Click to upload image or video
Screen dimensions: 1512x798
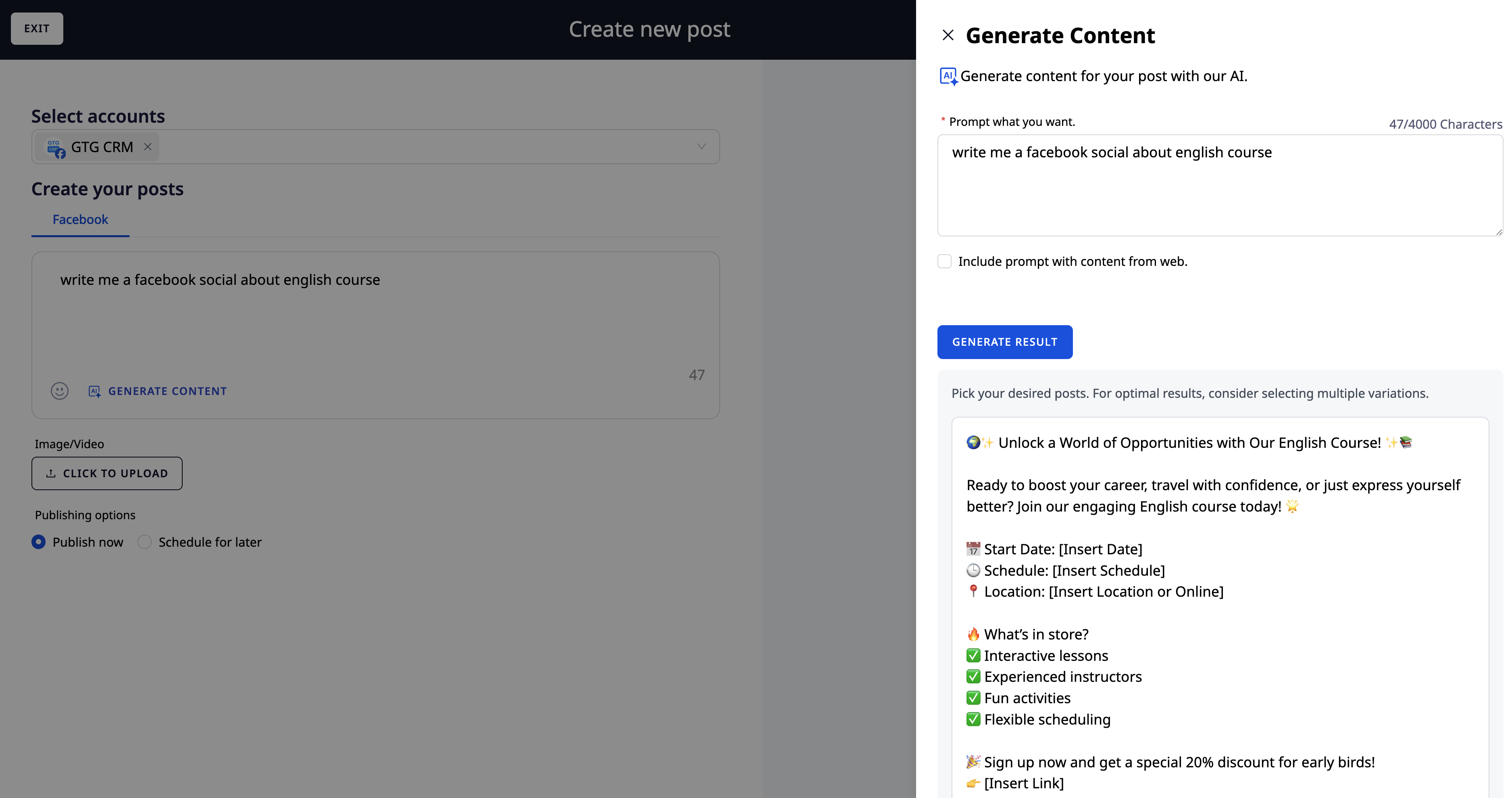(107, 473)
